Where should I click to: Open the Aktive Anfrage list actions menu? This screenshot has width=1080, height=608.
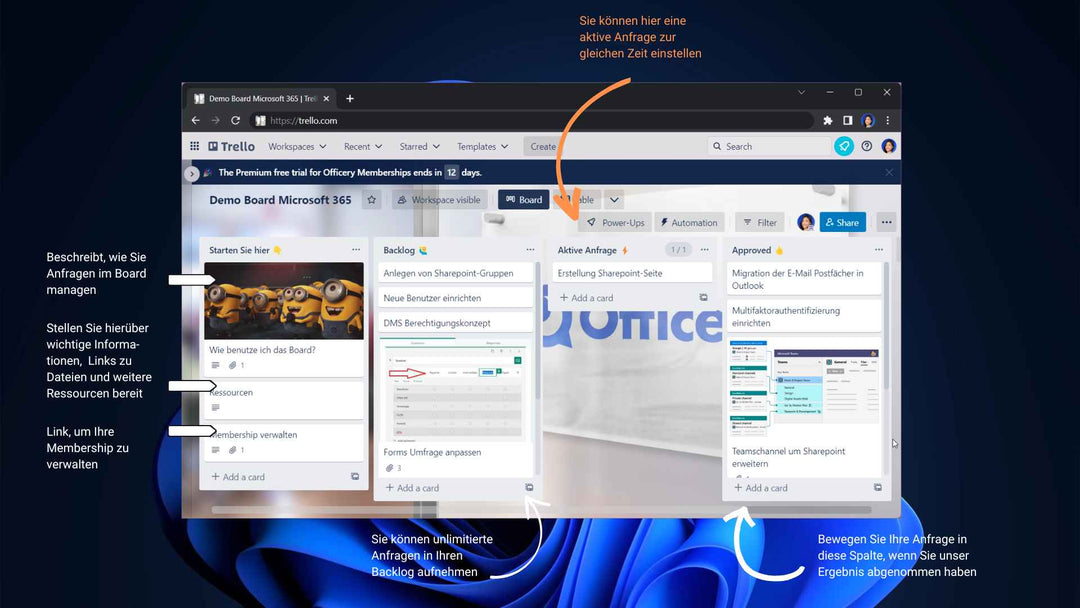point(705,250)
